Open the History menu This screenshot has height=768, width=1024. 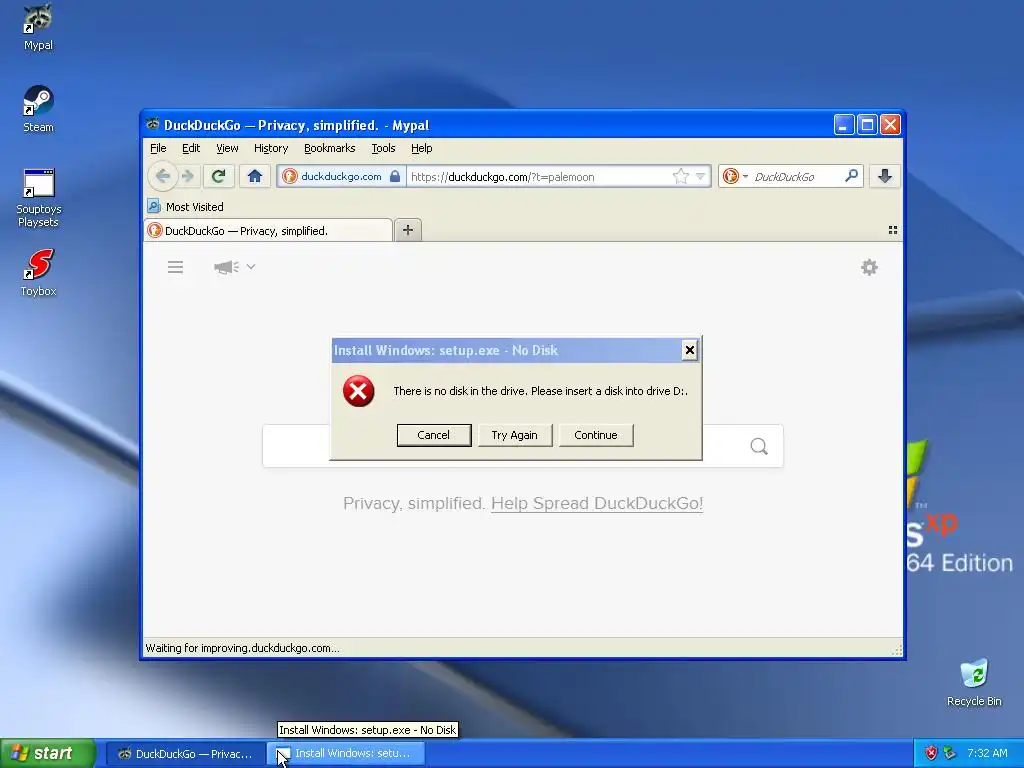[x=271, y=148]
